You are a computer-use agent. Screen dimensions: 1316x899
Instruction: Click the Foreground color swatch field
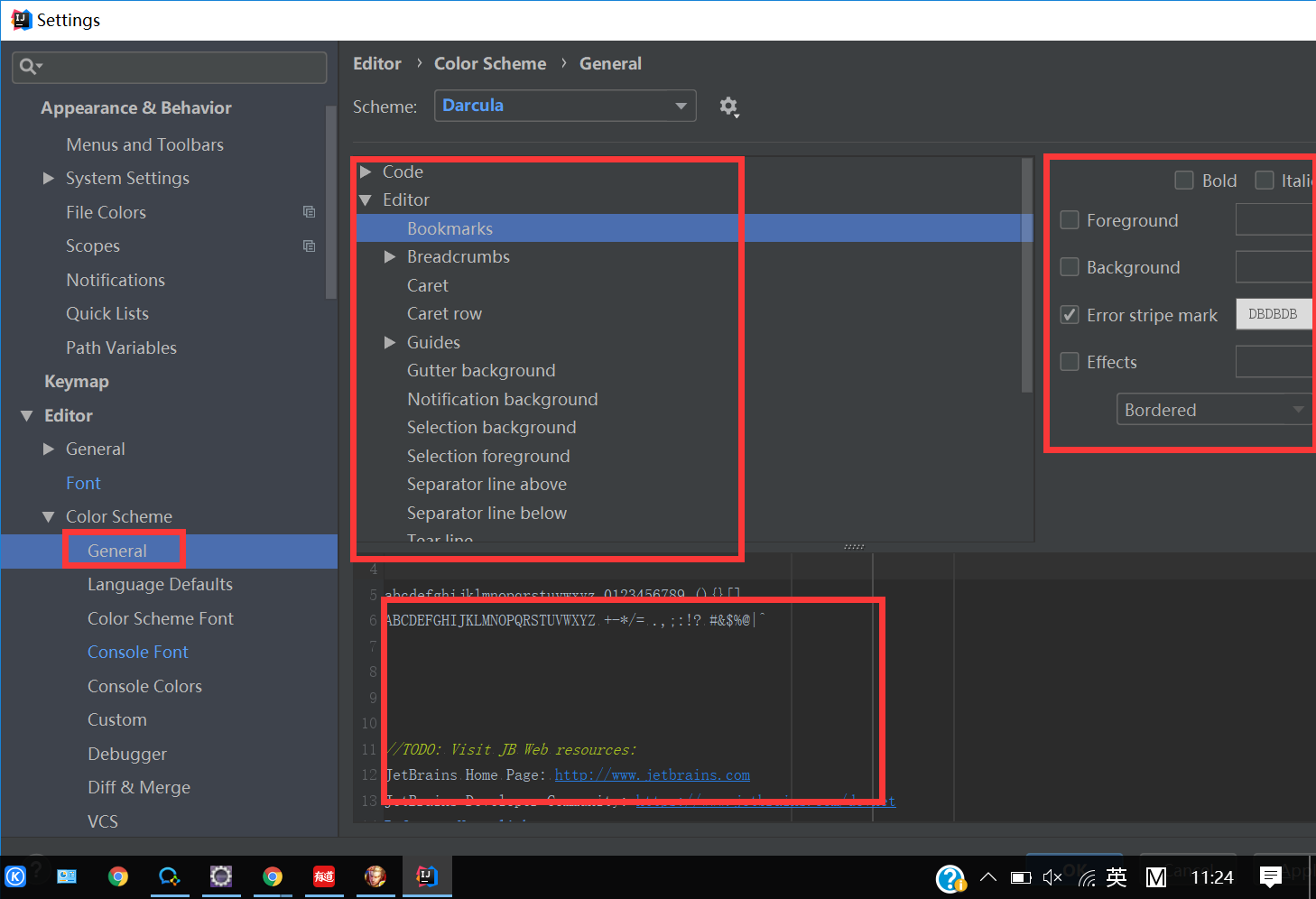coord(1274,219)
